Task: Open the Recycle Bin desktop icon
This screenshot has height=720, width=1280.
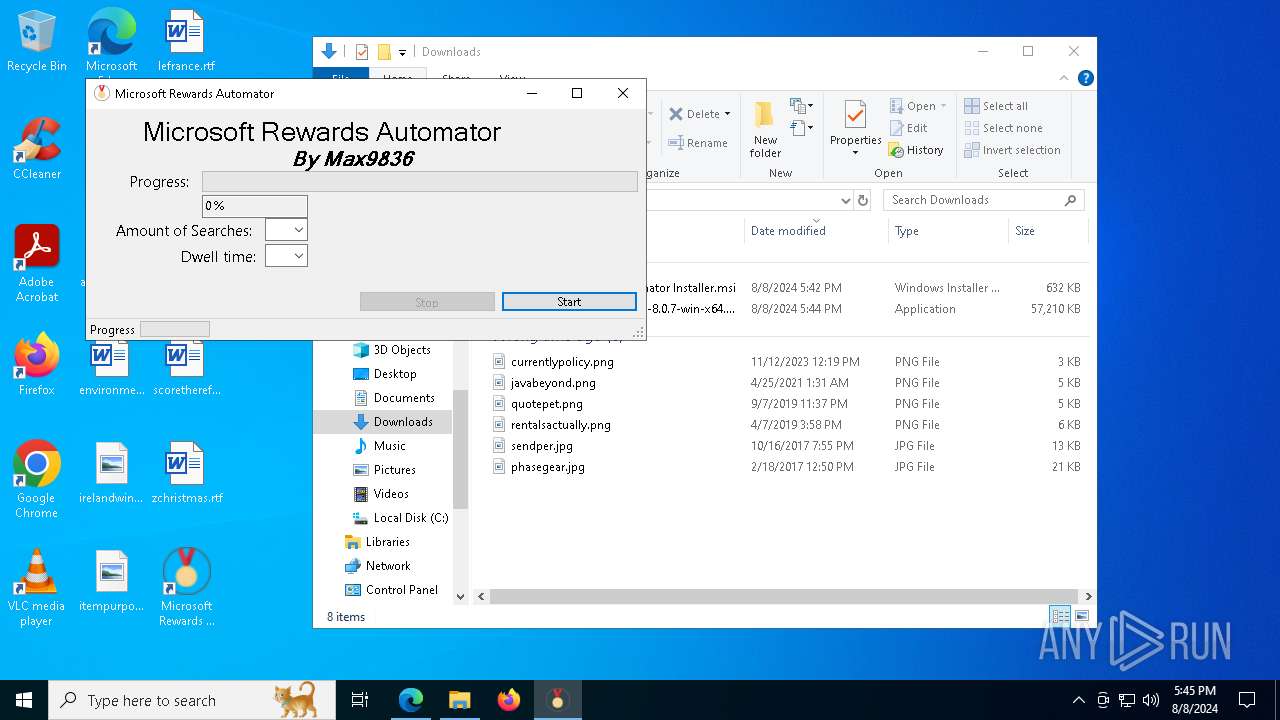Action: (37, 41)
